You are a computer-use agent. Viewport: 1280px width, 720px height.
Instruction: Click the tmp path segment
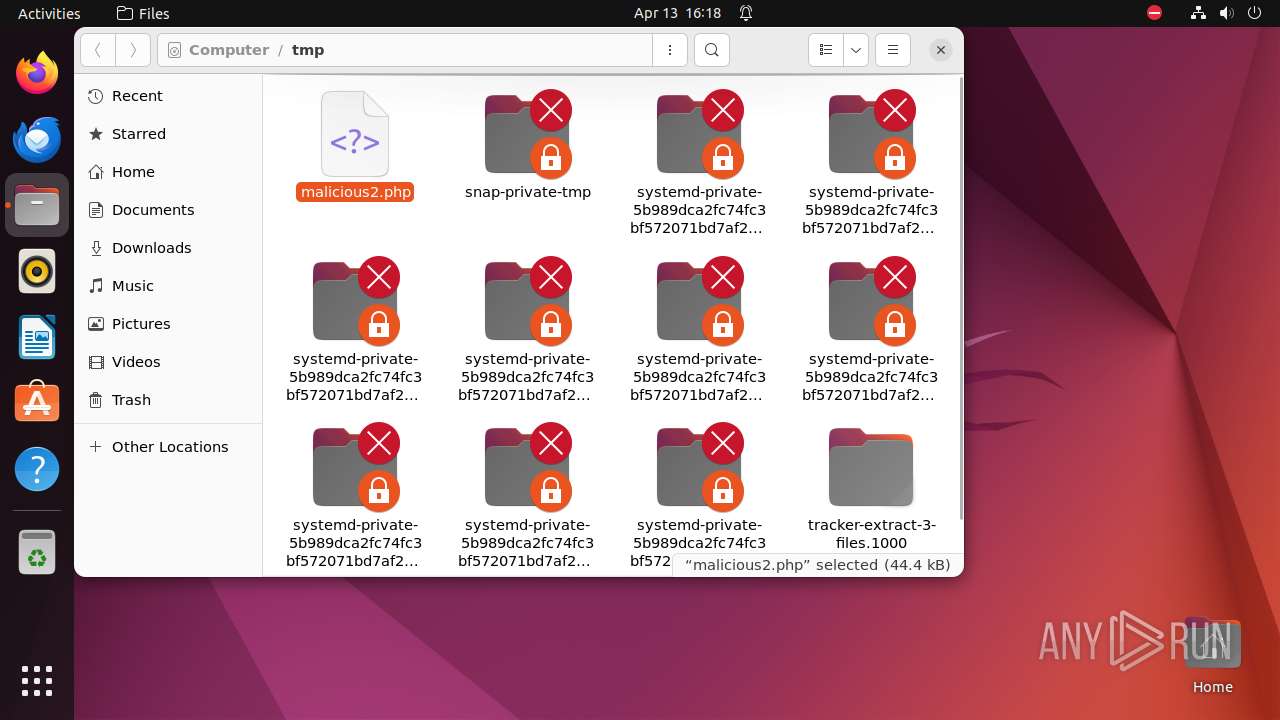tap(308, 50)
